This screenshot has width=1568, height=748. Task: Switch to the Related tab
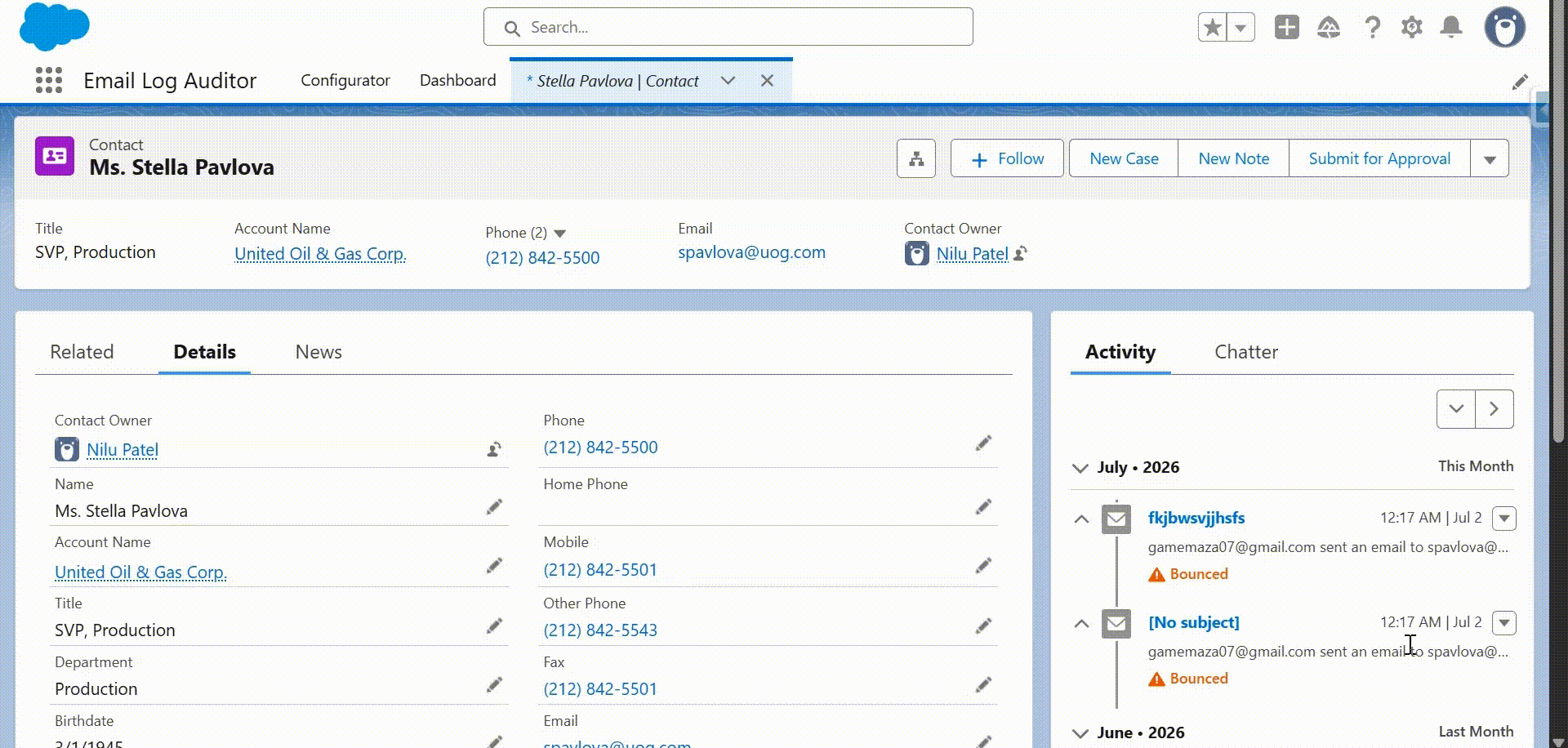[82, 352]
